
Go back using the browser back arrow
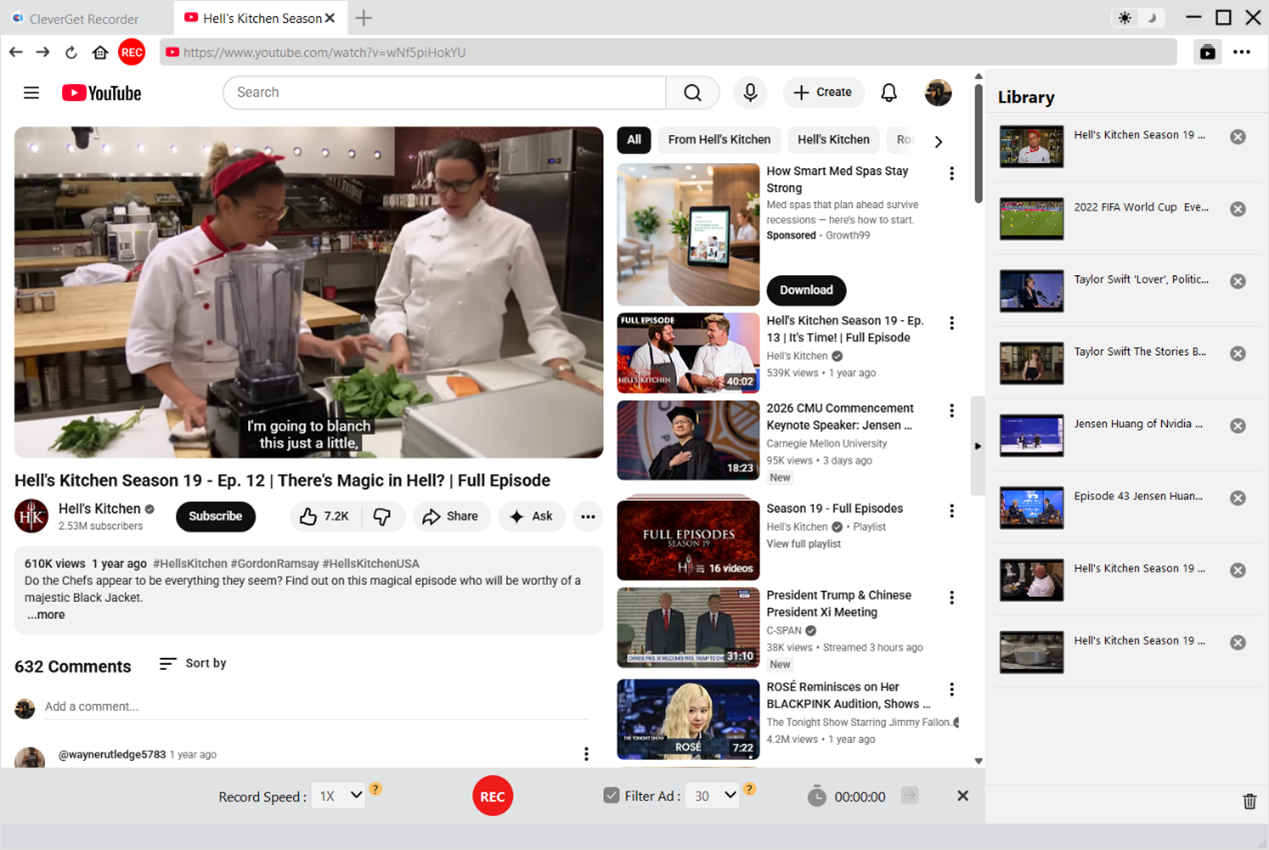point(15,52)
